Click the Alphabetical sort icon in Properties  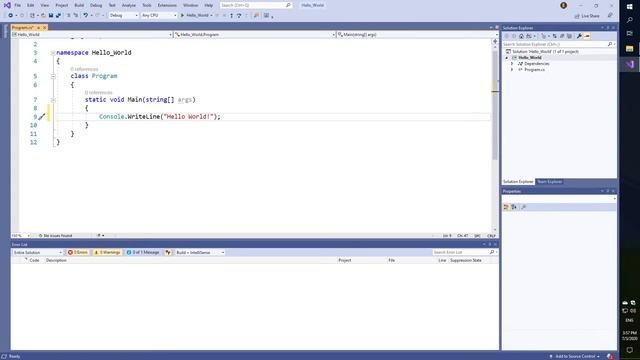point(514,207)
